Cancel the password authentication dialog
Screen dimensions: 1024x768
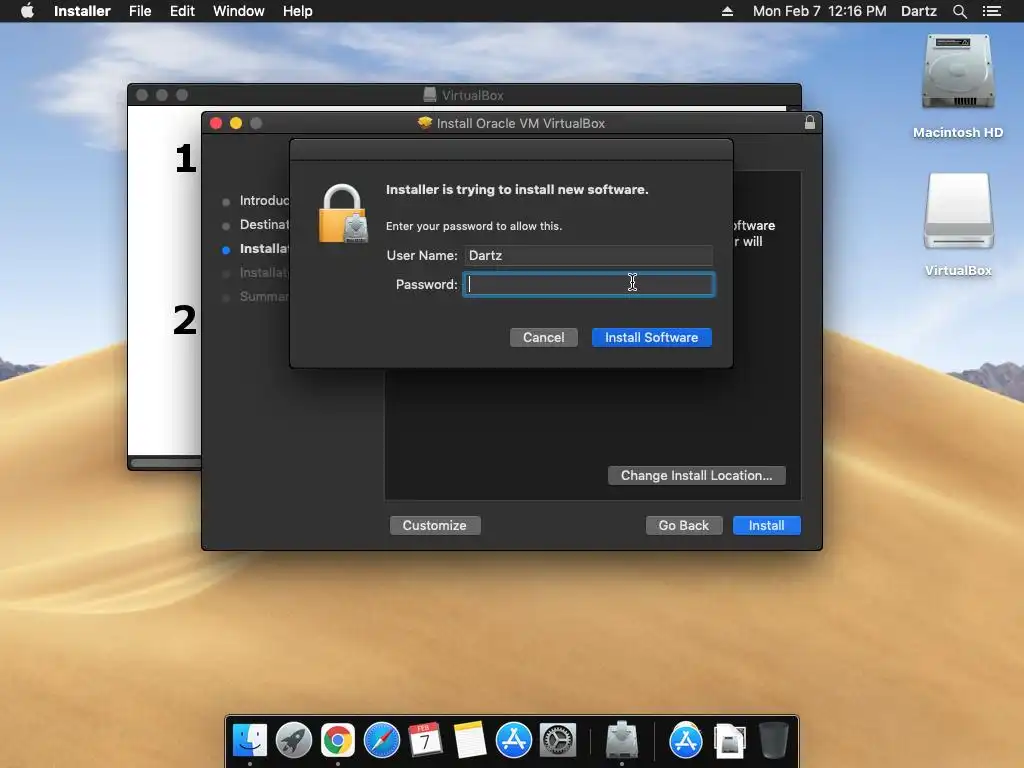[543, 338]
